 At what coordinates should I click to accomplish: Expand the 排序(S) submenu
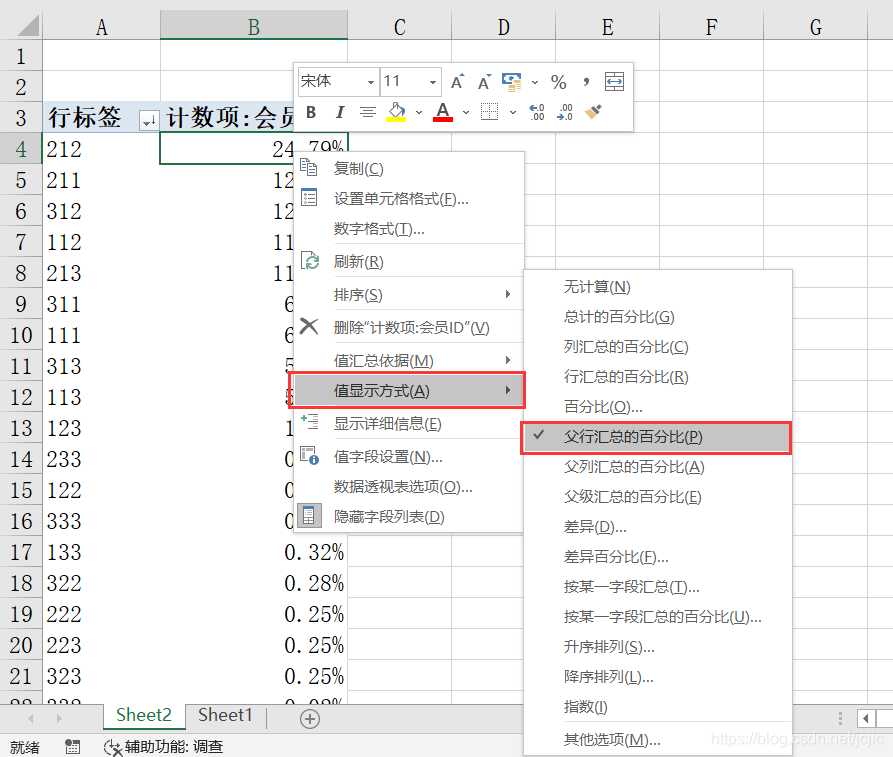tap(409, 294)
